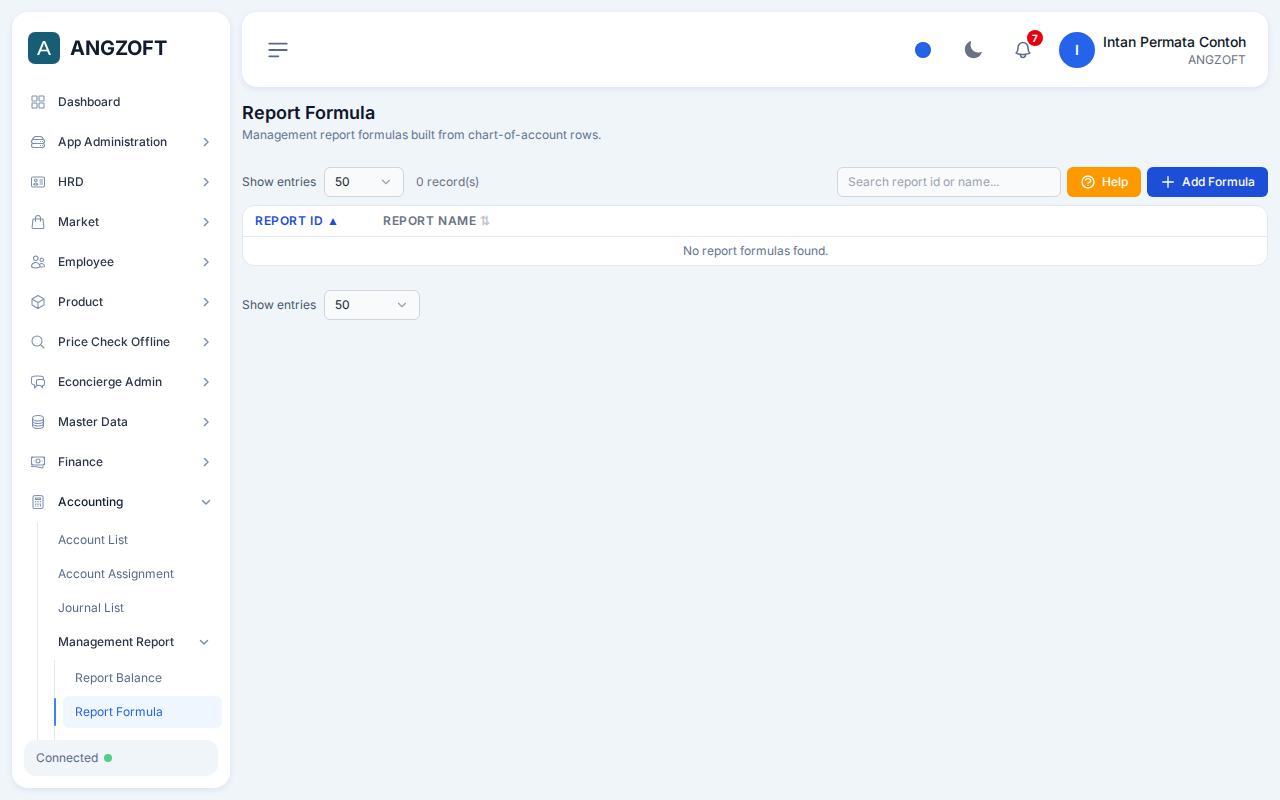Collapse the Accounting menu chevron
Viewport: 1280px width, 800px height.
(206, 502)
